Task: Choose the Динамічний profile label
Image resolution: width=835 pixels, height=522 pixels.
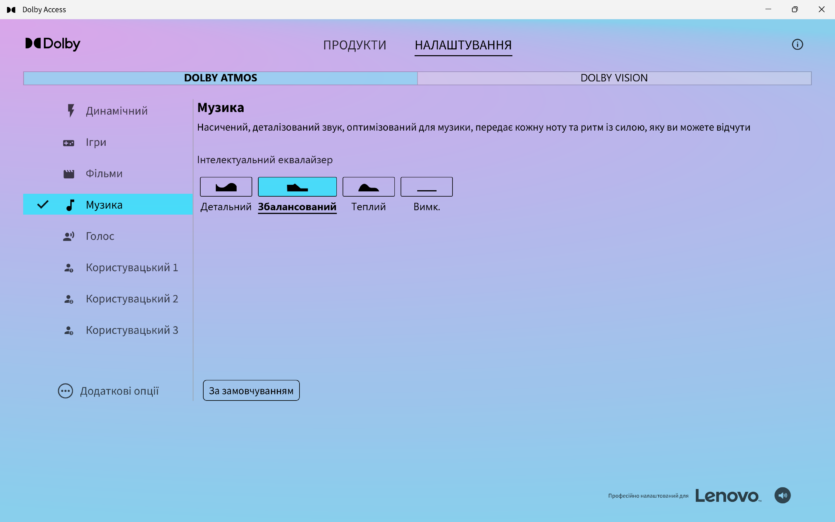Action: [117, 111]
